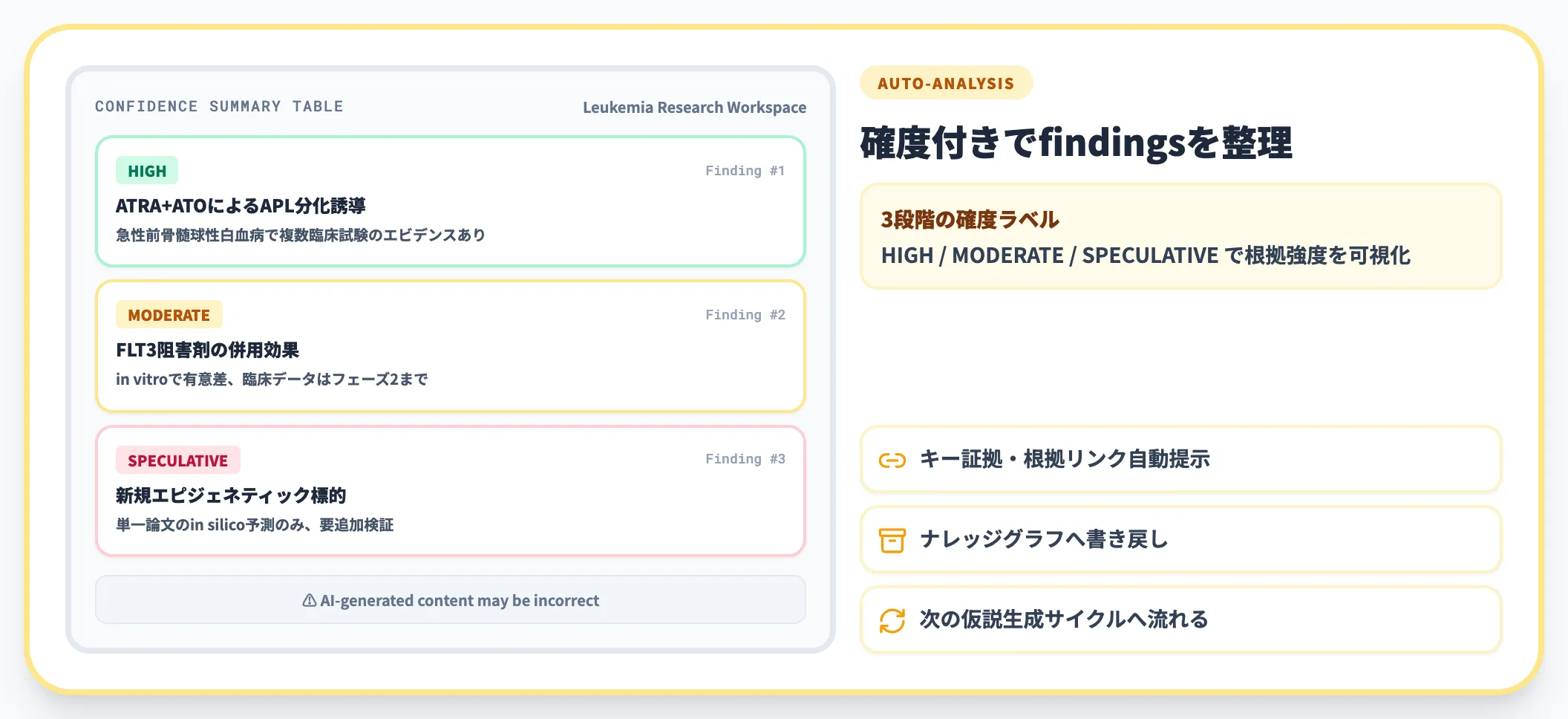Open the ATRA+ATOによるAPL分化誘導 finding card
The width and height of the screenshot is (1568, 719).
click(x=451, y=201)
